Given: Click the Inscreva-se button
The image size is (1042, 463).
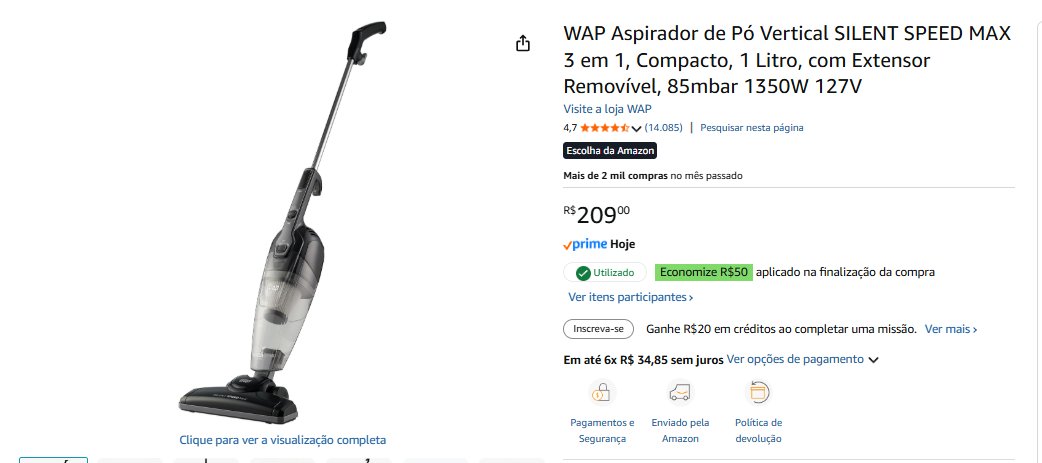Looking at the screenshot, I should point(598,329).
